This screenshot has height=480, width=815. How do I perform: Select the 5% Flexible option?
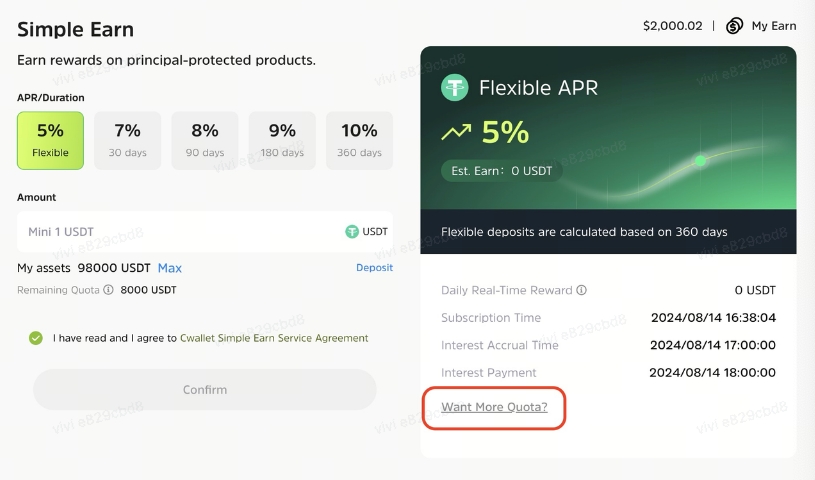(x=50, y=140)
